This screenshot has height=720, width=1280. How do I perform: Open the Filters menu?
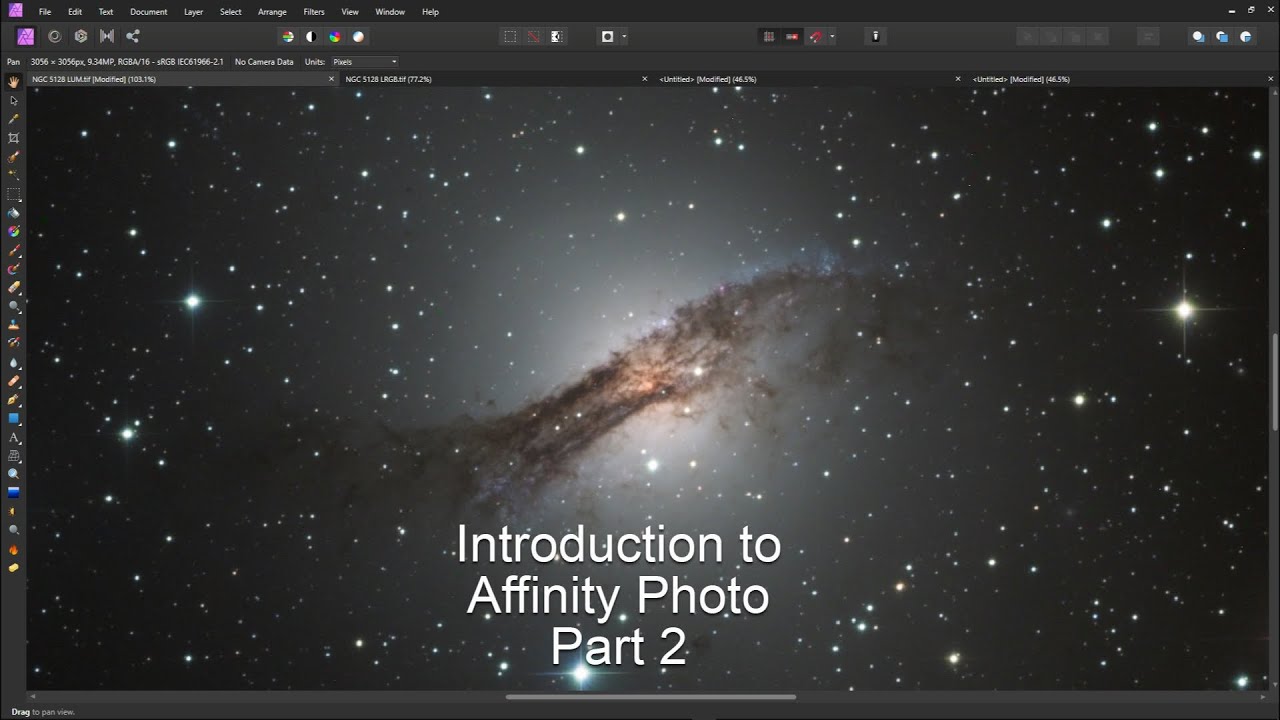point(314,12)
